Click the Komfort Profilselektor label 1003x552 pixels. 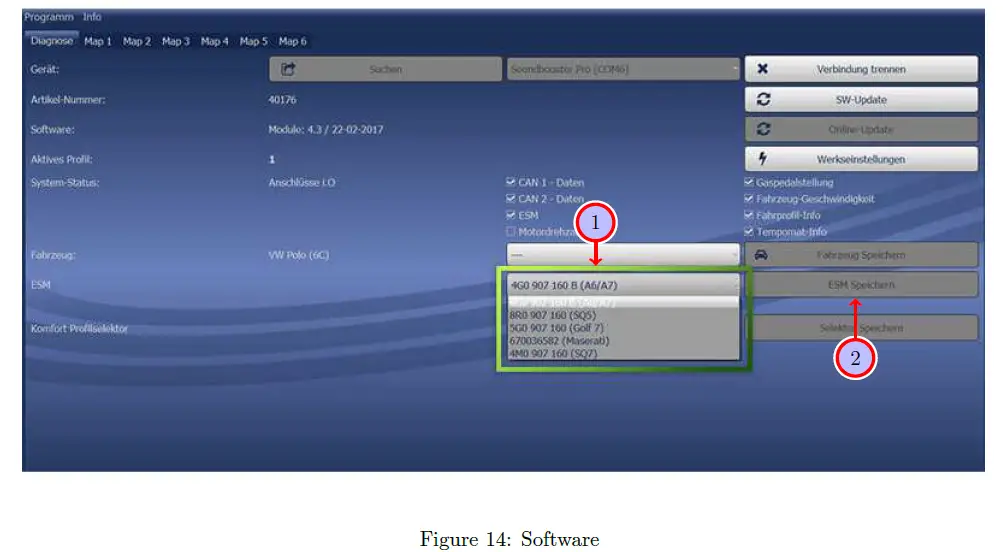tap(79, 329)
